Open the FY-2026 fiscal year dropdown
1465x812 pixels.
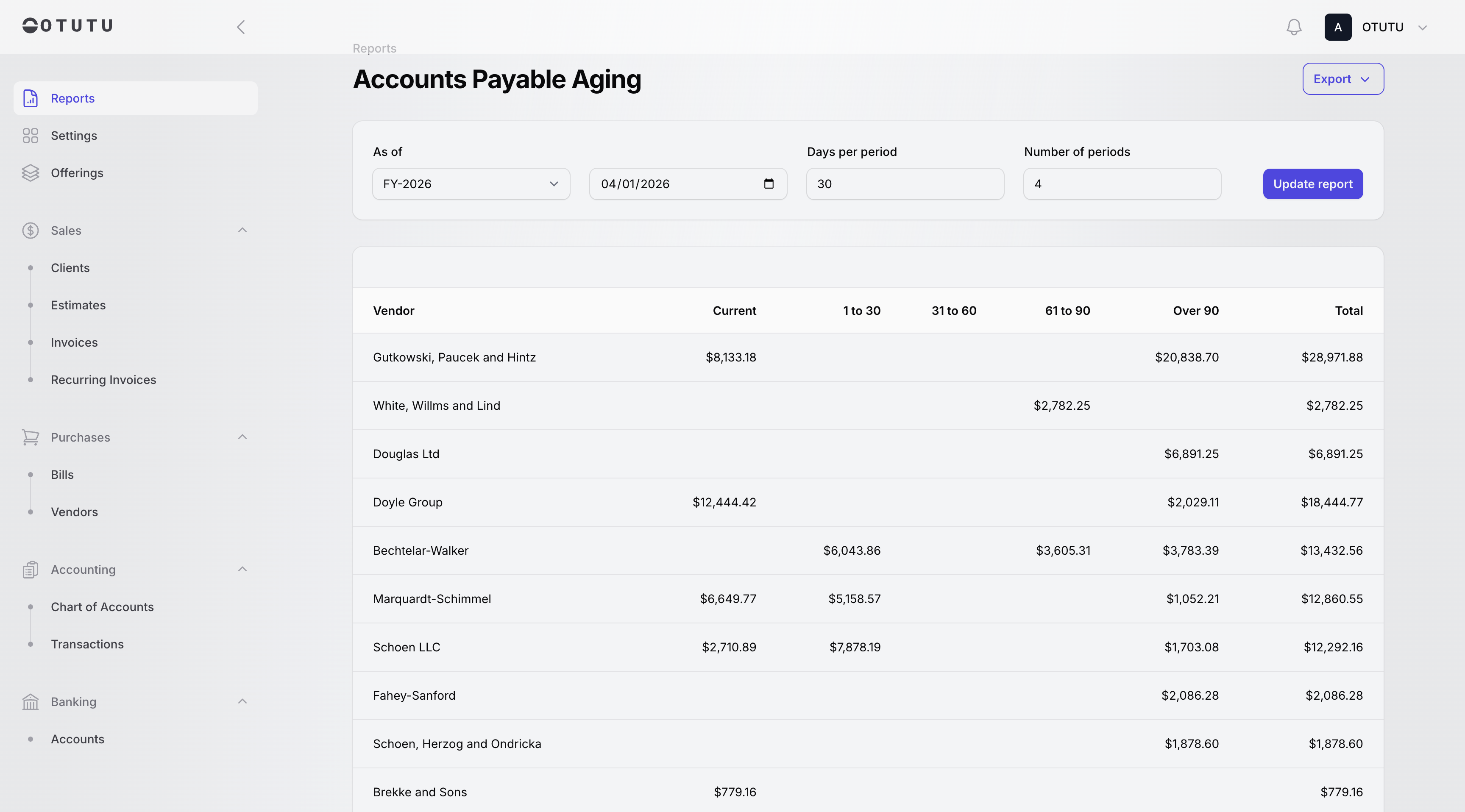tap(471, 184)
